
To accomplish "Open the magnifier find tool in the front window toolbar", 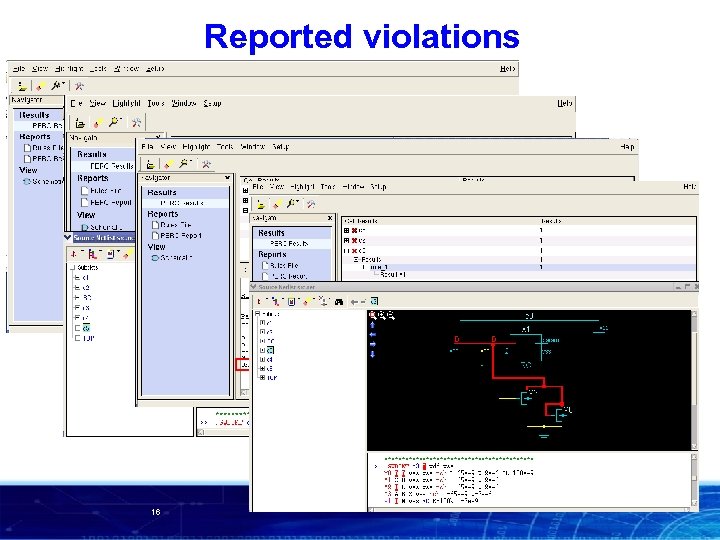I will click(x=292, y=203).
